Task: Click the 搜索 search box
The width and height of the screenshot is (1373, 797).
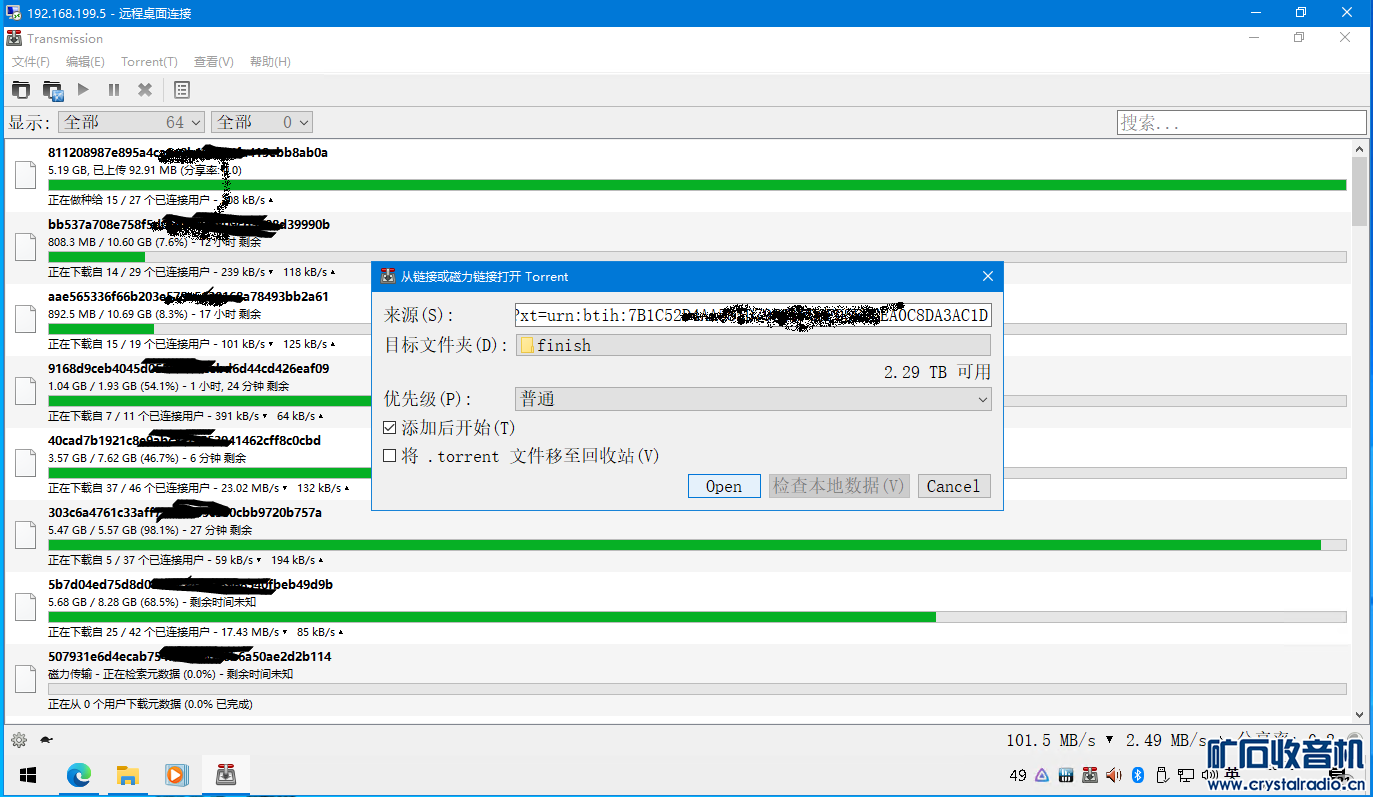Action: pyautogui.click(x=1241, y=122)
